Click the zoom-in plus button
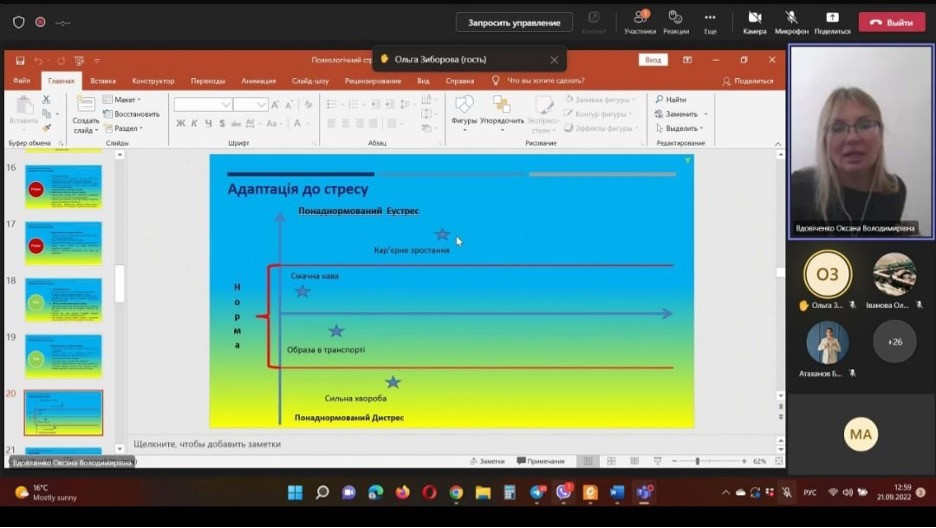The width and height of the screenshot is (936, 528). pyautogui.click(x=744, y=461)
